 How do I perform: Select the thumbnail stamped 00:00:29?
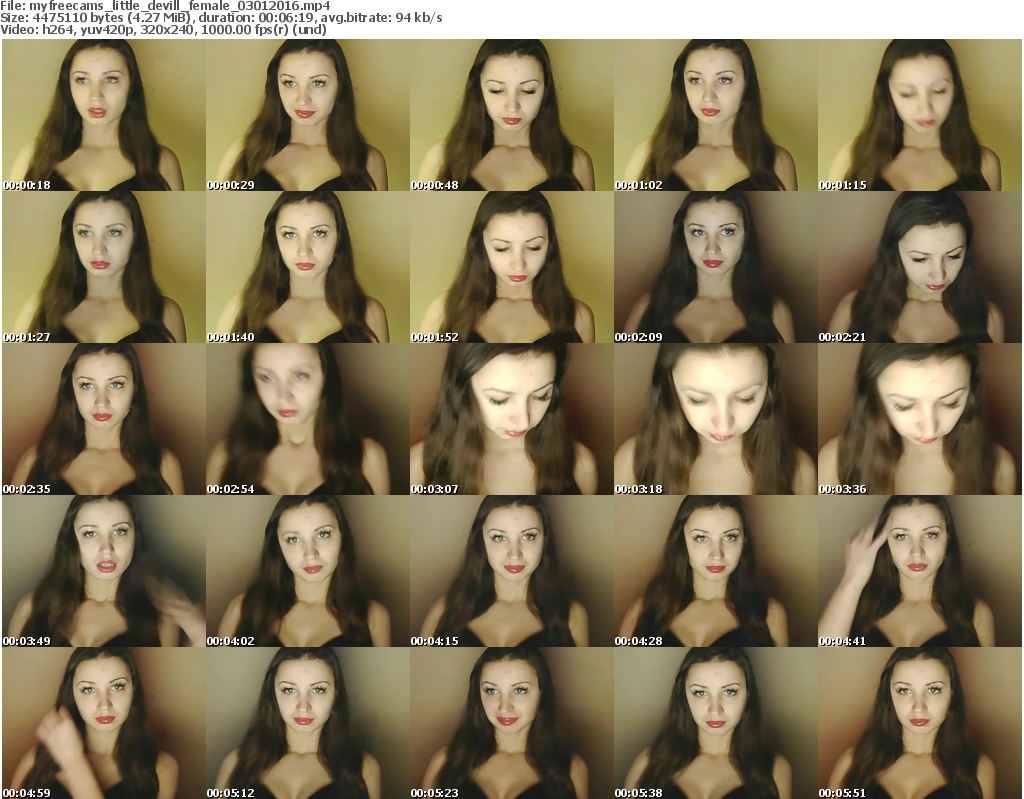(x=308, y=115)
